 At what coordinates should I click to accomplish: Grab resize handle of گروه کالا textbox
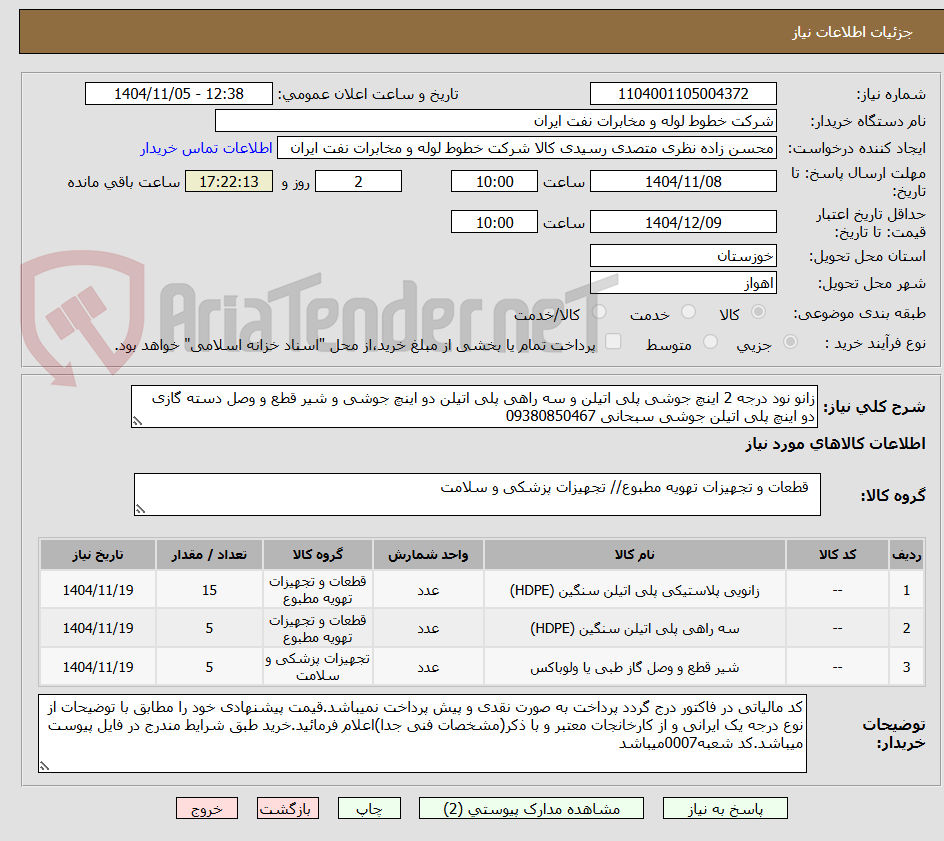[140, 509]
